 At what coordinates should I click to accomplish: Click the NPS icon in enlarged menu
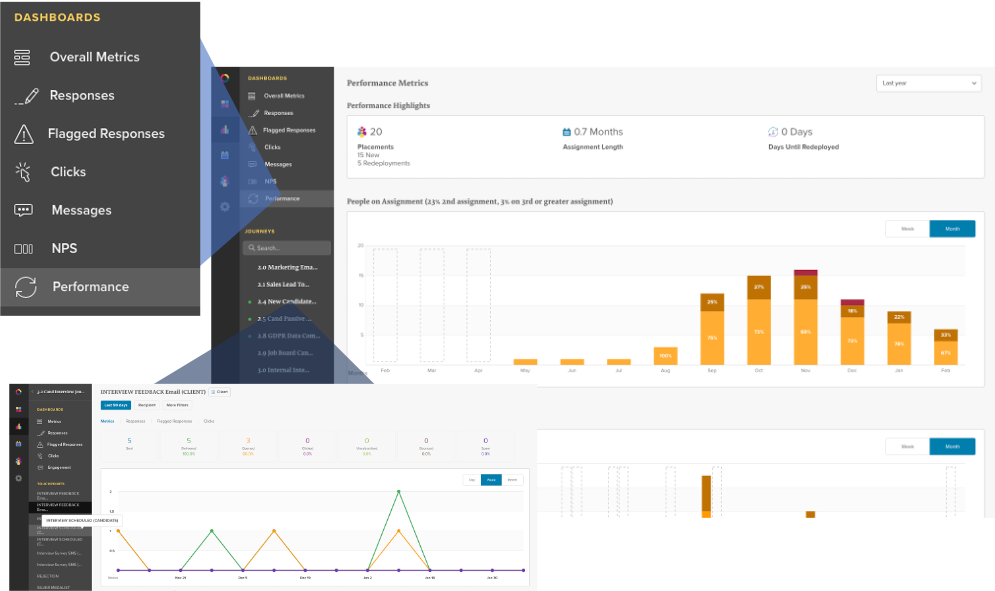(23, 249)
